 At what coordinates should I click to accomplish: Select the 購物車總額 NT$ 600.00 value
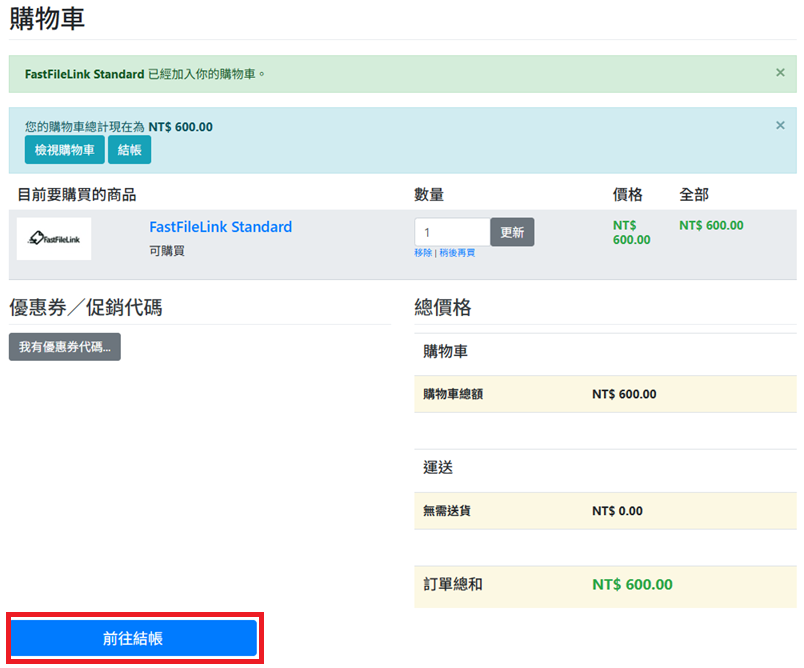tap(624, 394)
